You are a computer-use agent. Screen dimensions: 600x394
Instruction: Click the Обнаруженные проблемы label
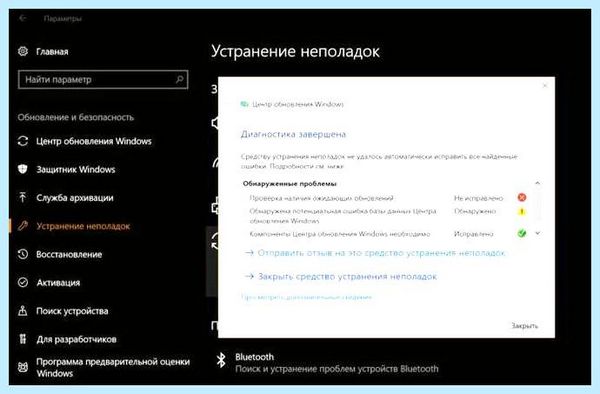pyautogui.click(x=290, y=184)
